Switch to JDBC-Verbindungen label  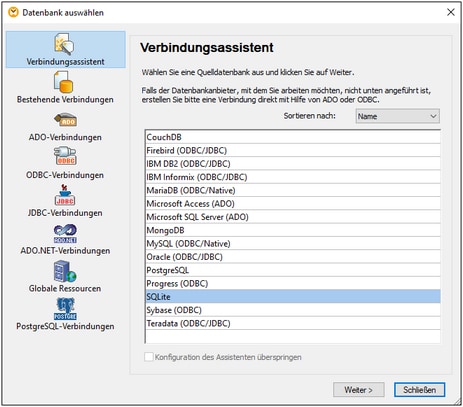65,213
